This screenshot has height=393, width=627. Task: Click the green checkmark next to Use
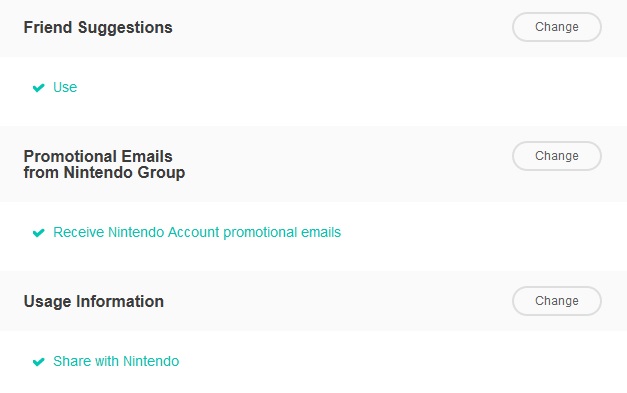click(38, 88)
